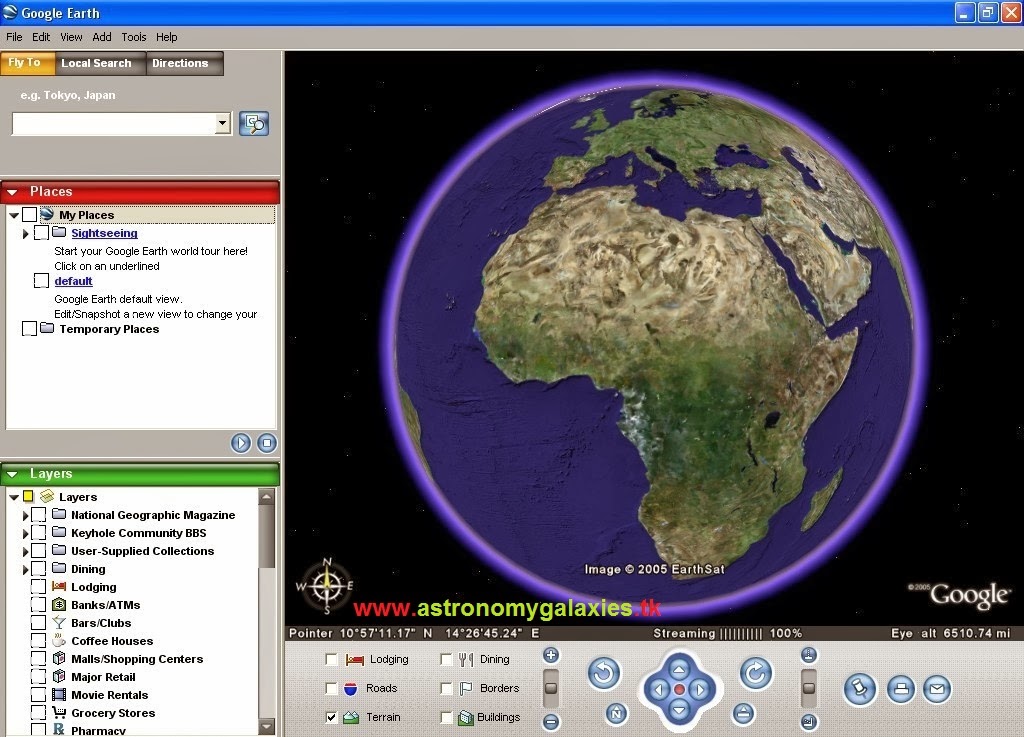
Task: Click the Layers scrollbar up arrow
Action: 266,497
